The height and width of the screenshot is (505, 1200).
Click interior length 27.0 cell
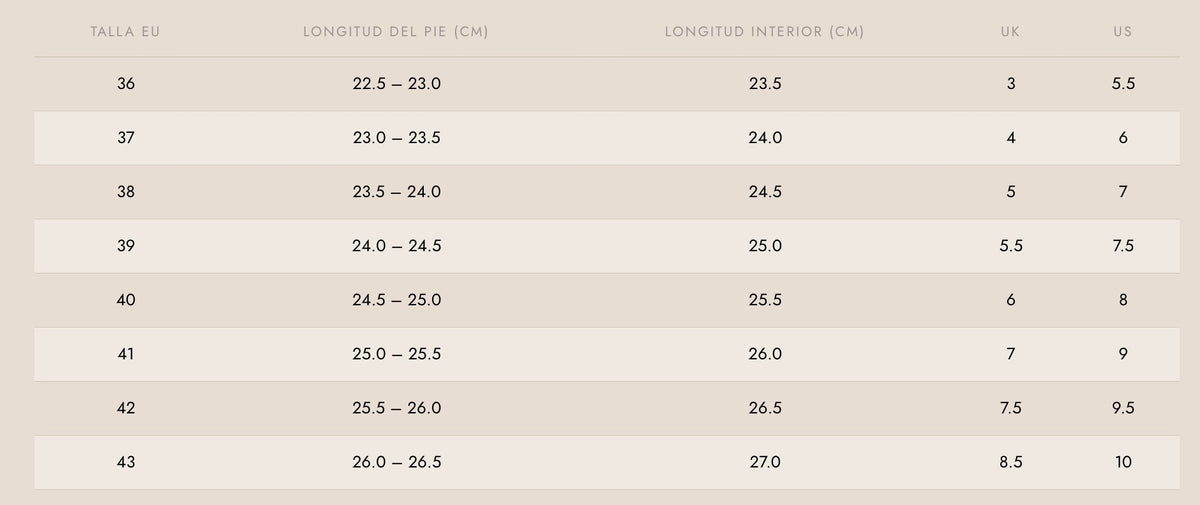pos(764,462)
